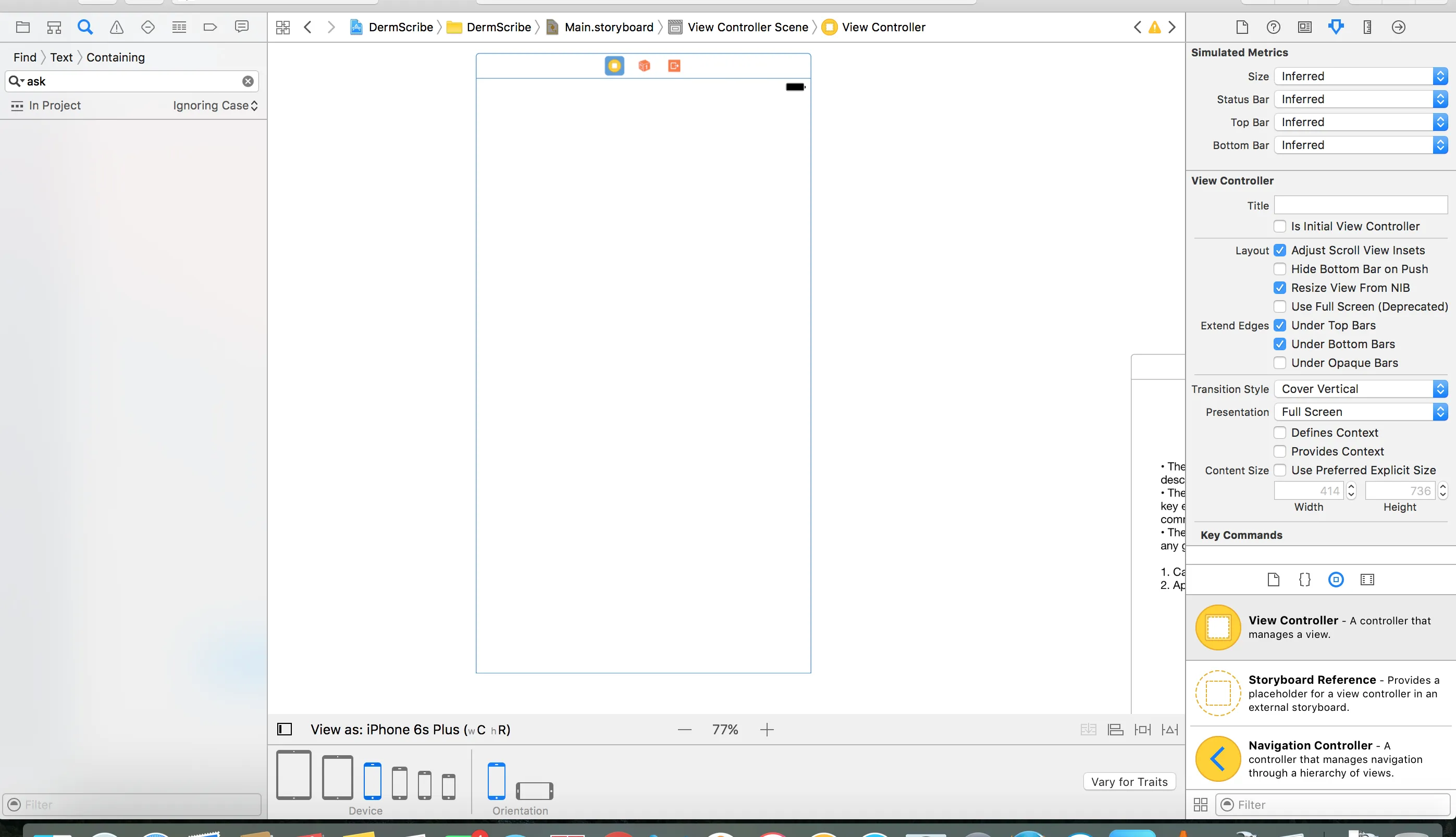This screenshot has width=1456, height=837.
Task: Select View Controller Scene breadcrumb
Action: click(x=747, y=27)
